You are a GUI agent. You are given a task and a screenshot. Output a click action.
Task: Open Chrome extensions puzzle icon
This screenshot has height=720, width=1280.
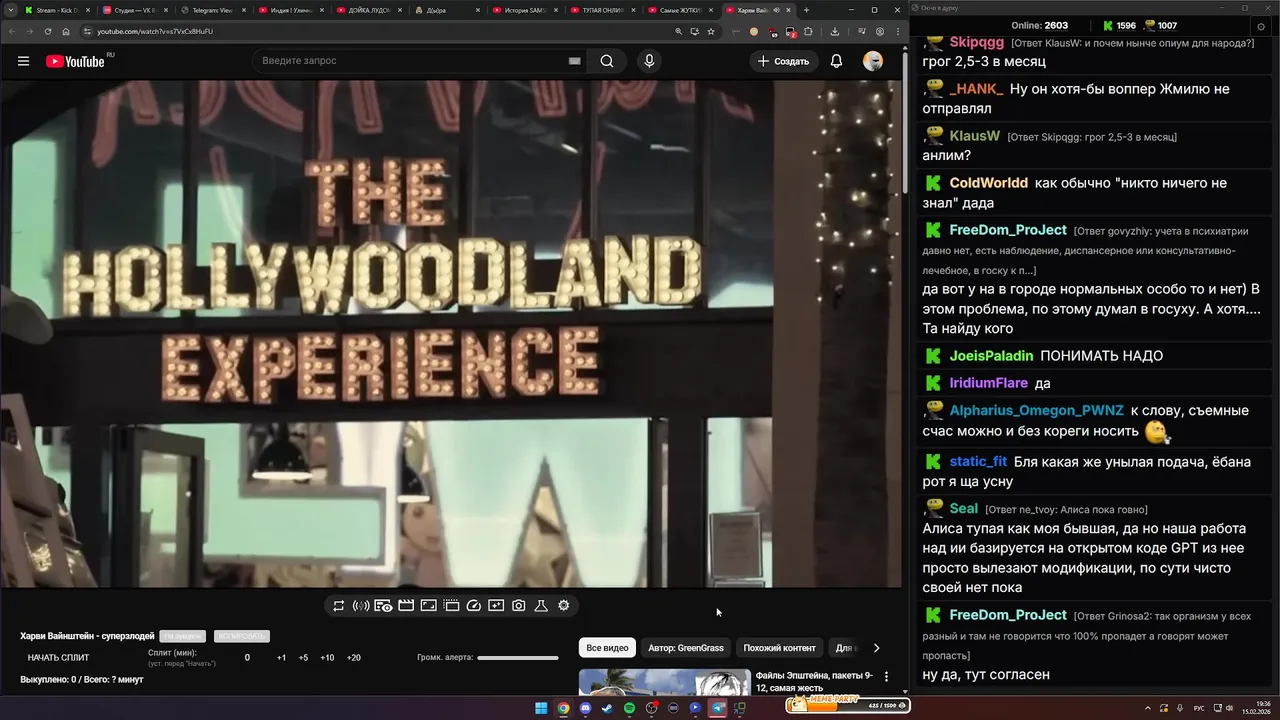pos(808,31)
